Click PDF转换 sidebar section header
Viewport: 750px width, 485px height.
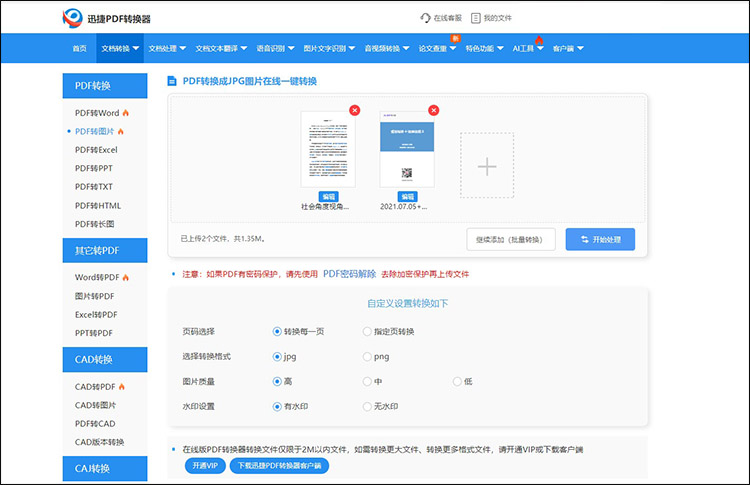[105, 86]
